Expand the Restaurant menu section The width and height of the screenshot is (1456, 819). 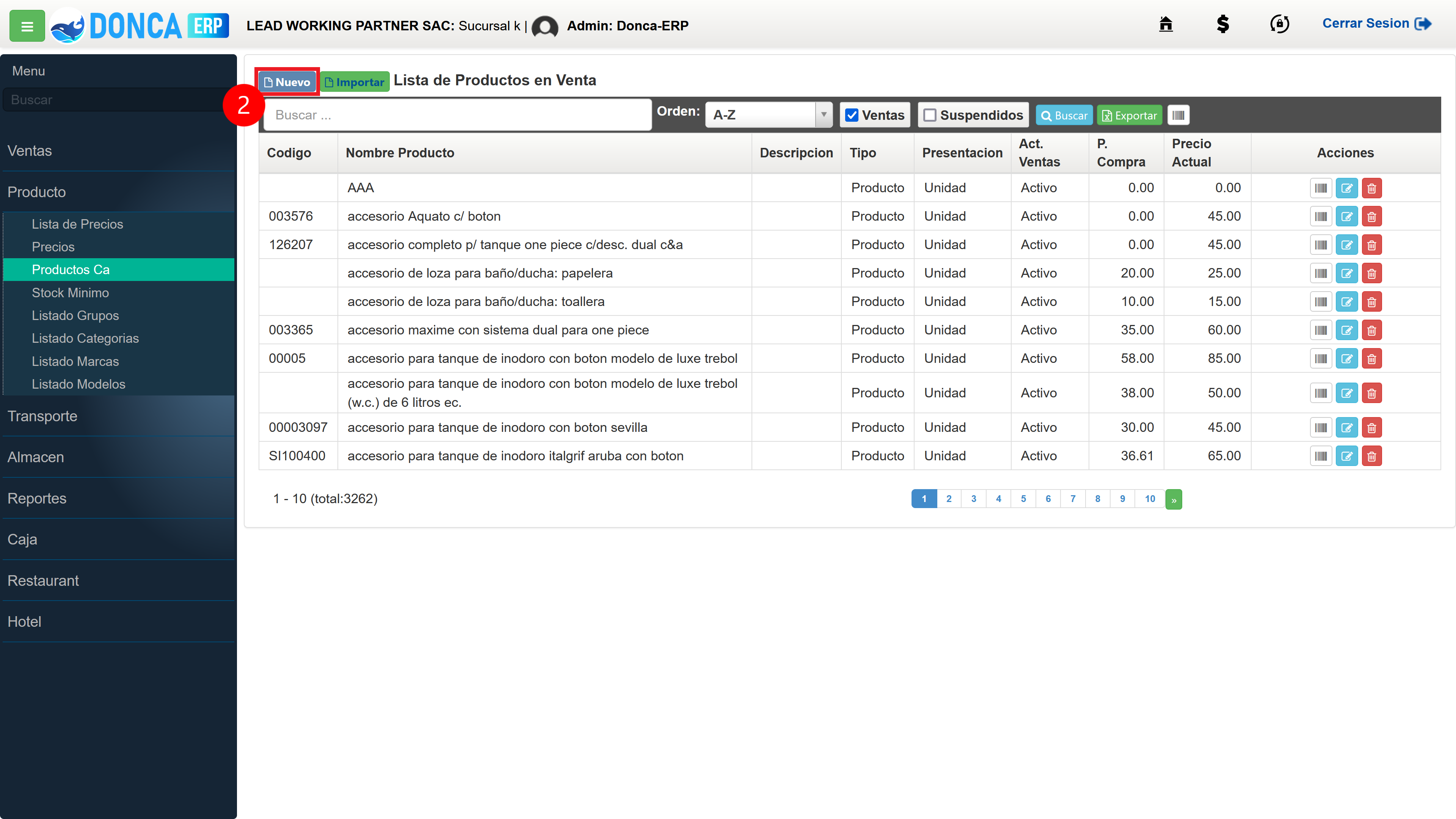tap(119, 581)
